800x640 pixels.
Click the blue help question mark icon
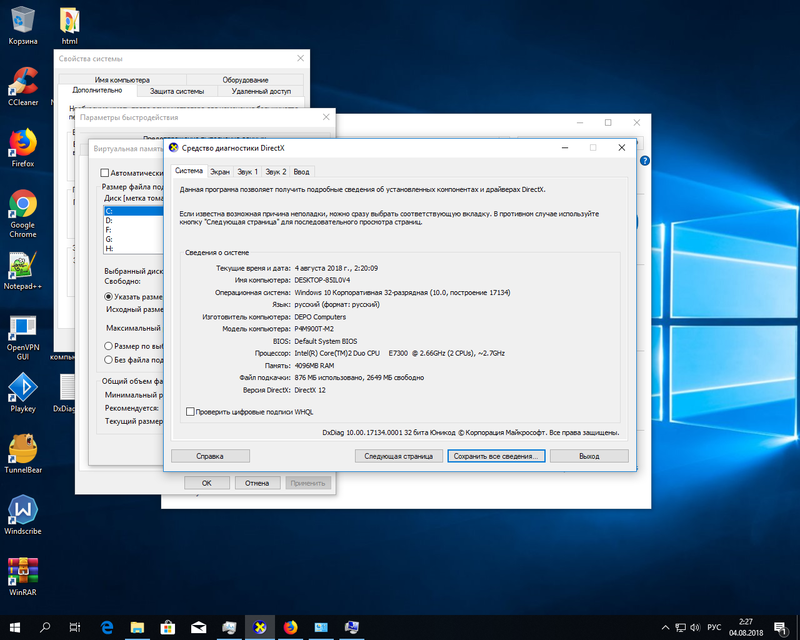(645, 161)
